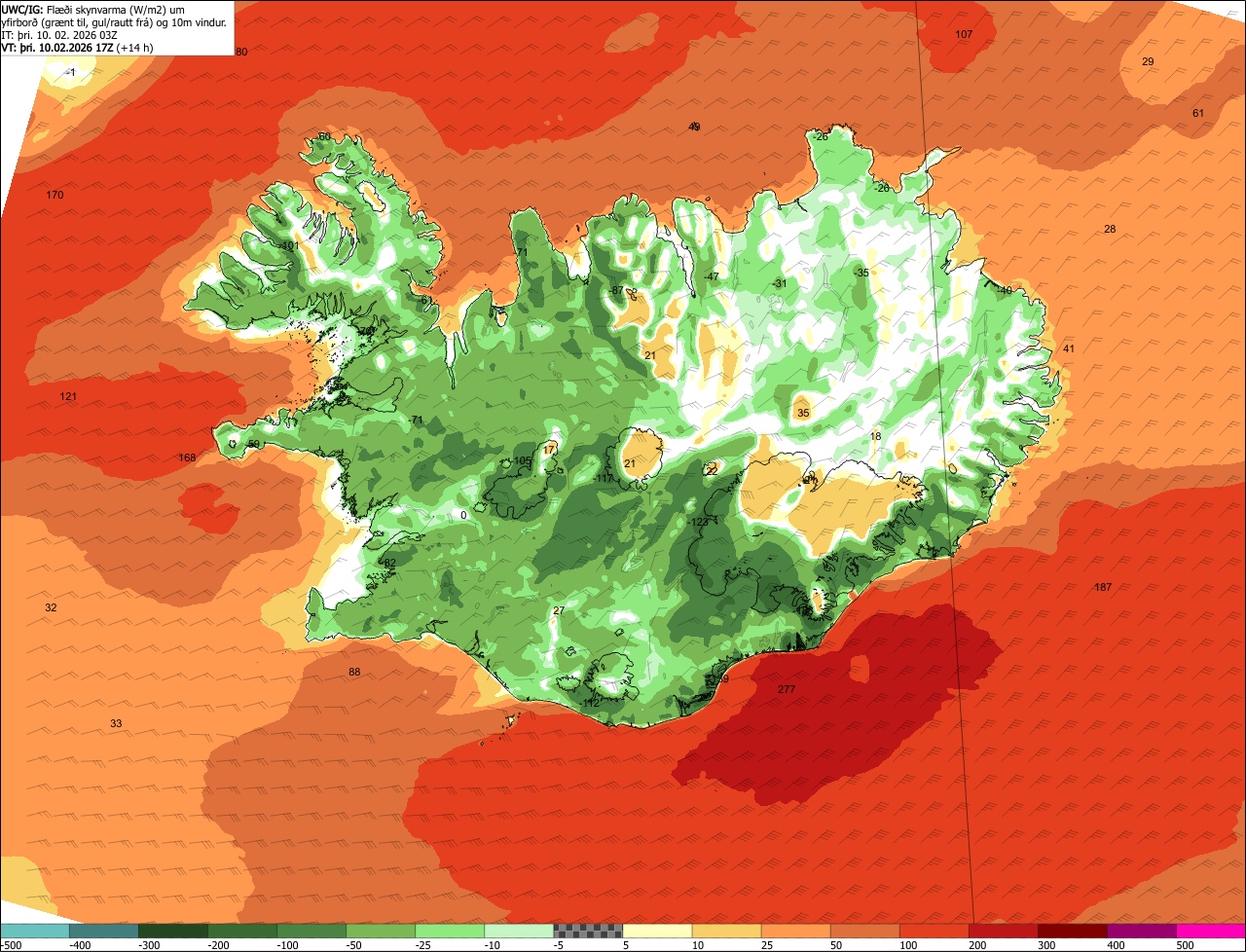Click the heat flux value 29
1246x952 pixels.
(1148, 61)
